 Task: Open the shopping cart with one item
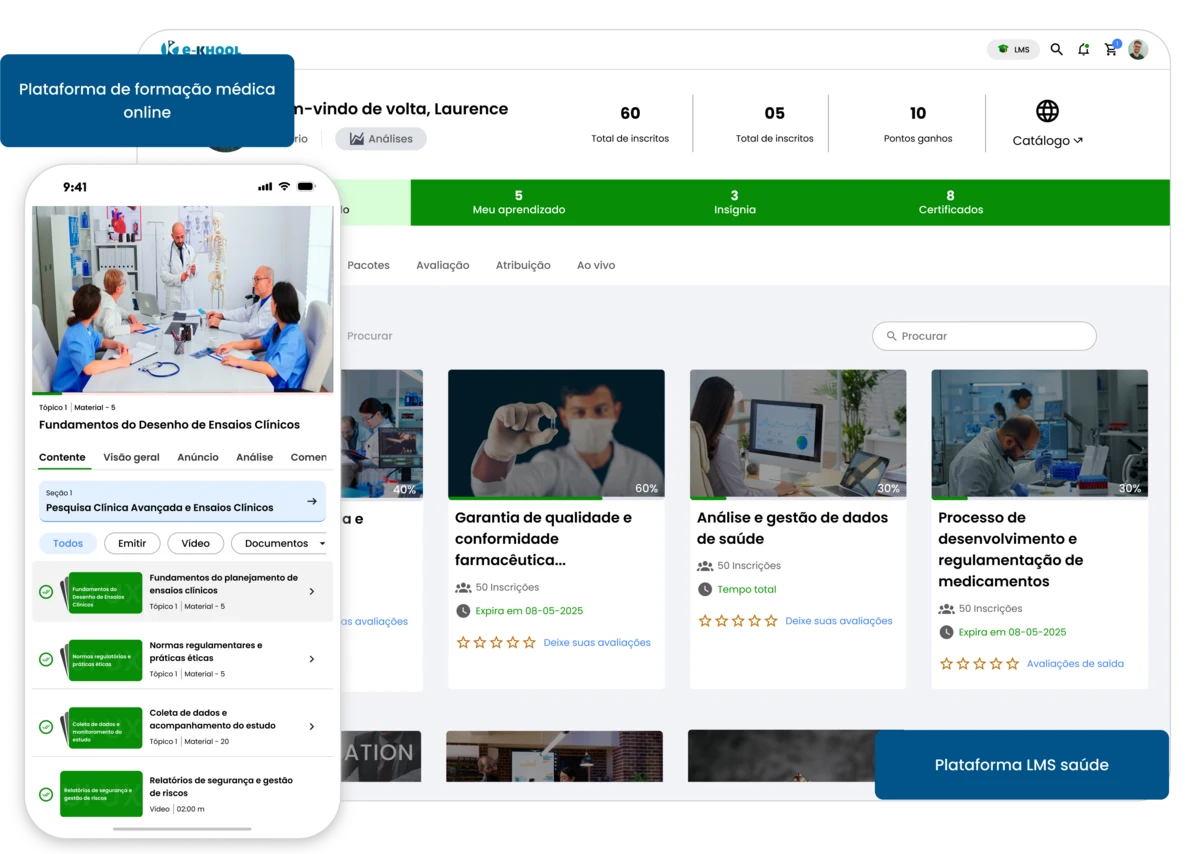(1110, 49)
